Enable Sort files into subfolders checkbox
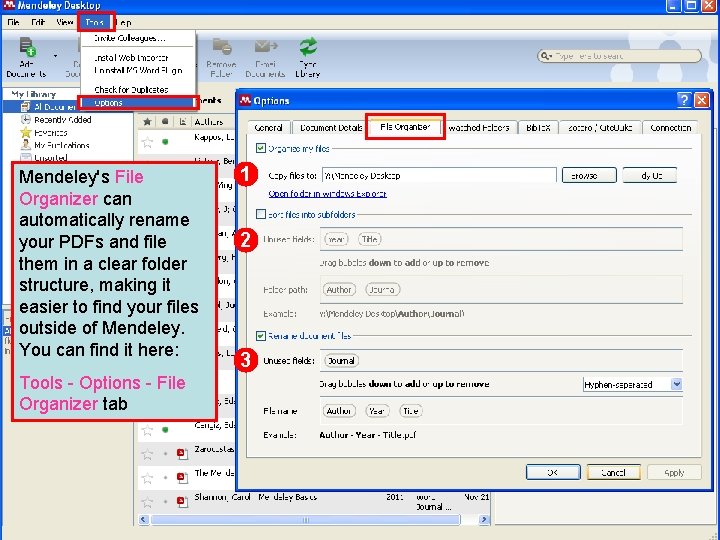The width and height of the screenshot is (720, 540). [x=261, y=214]
